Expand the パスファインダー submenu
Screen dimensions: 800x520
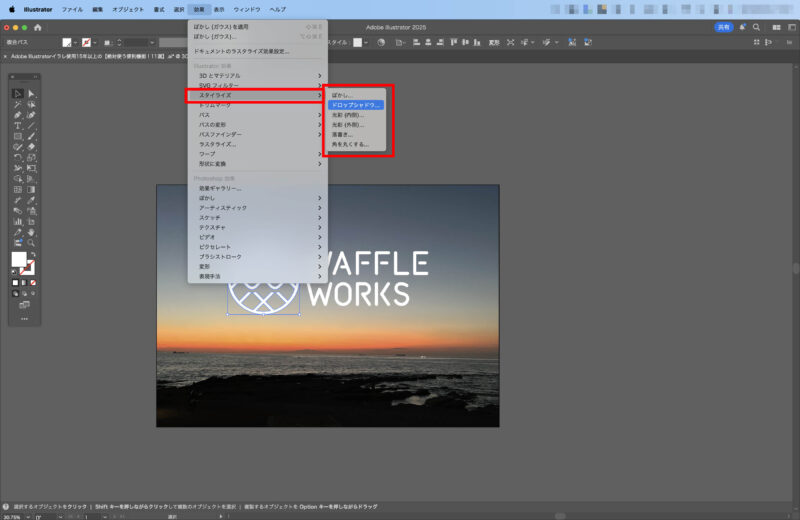256,134
